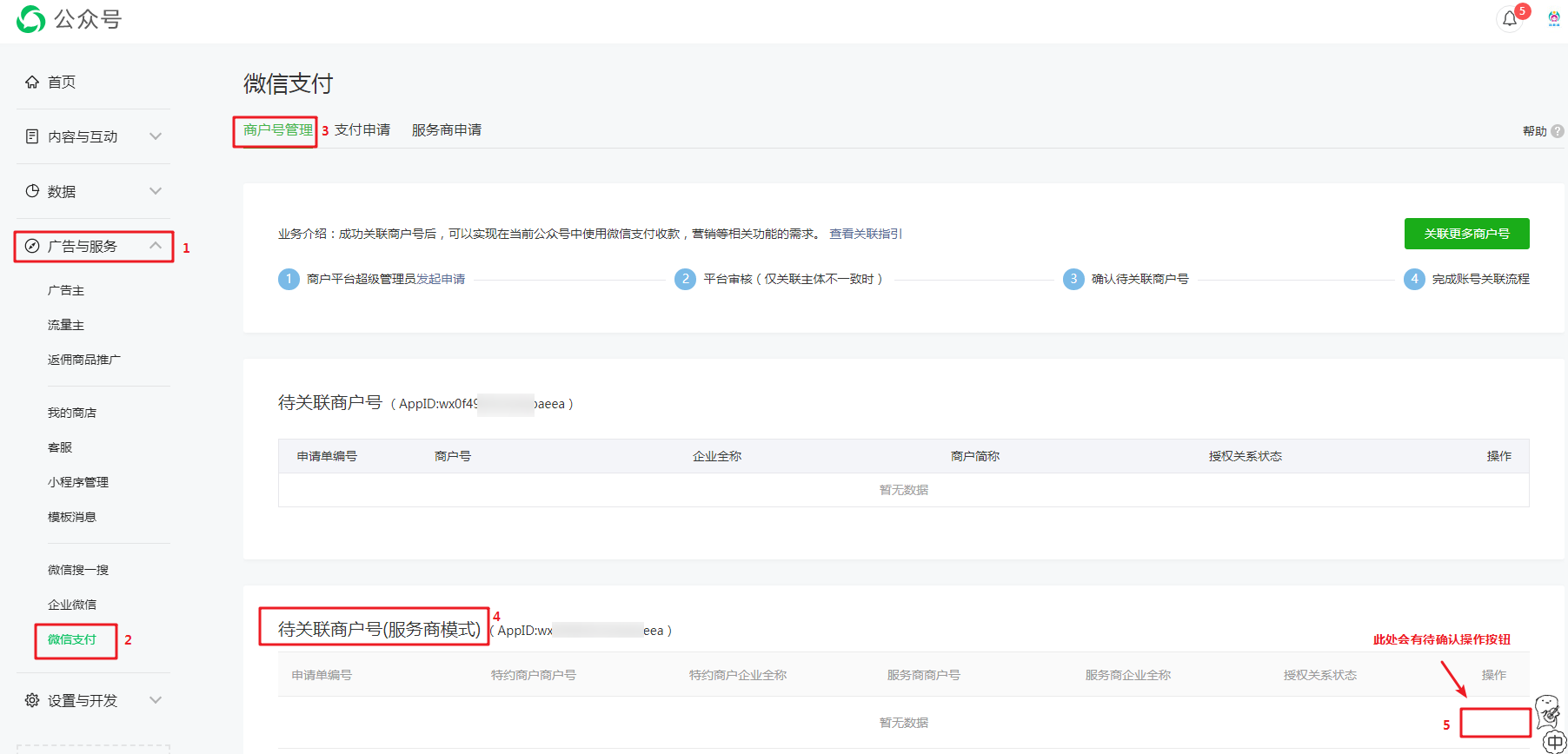Open 微信搜一搜 in the sidebar
Screen dimensions: 1568x754
[x=78, y=570]
